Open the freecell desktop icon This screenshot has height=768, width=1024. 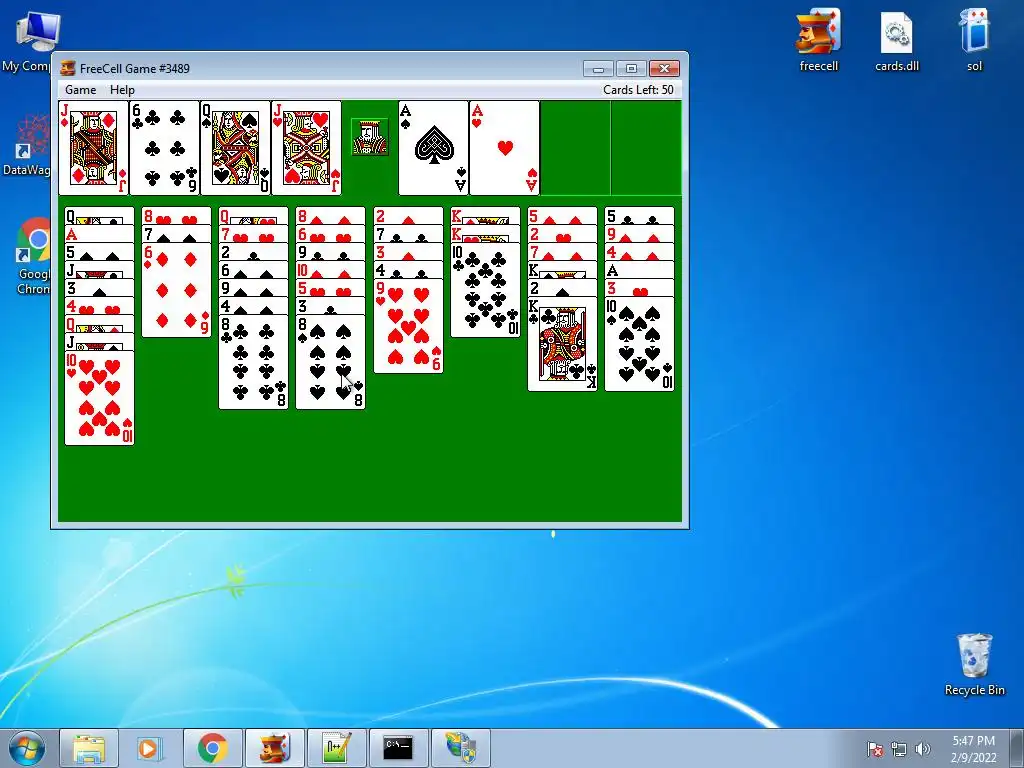coord(818,39)
